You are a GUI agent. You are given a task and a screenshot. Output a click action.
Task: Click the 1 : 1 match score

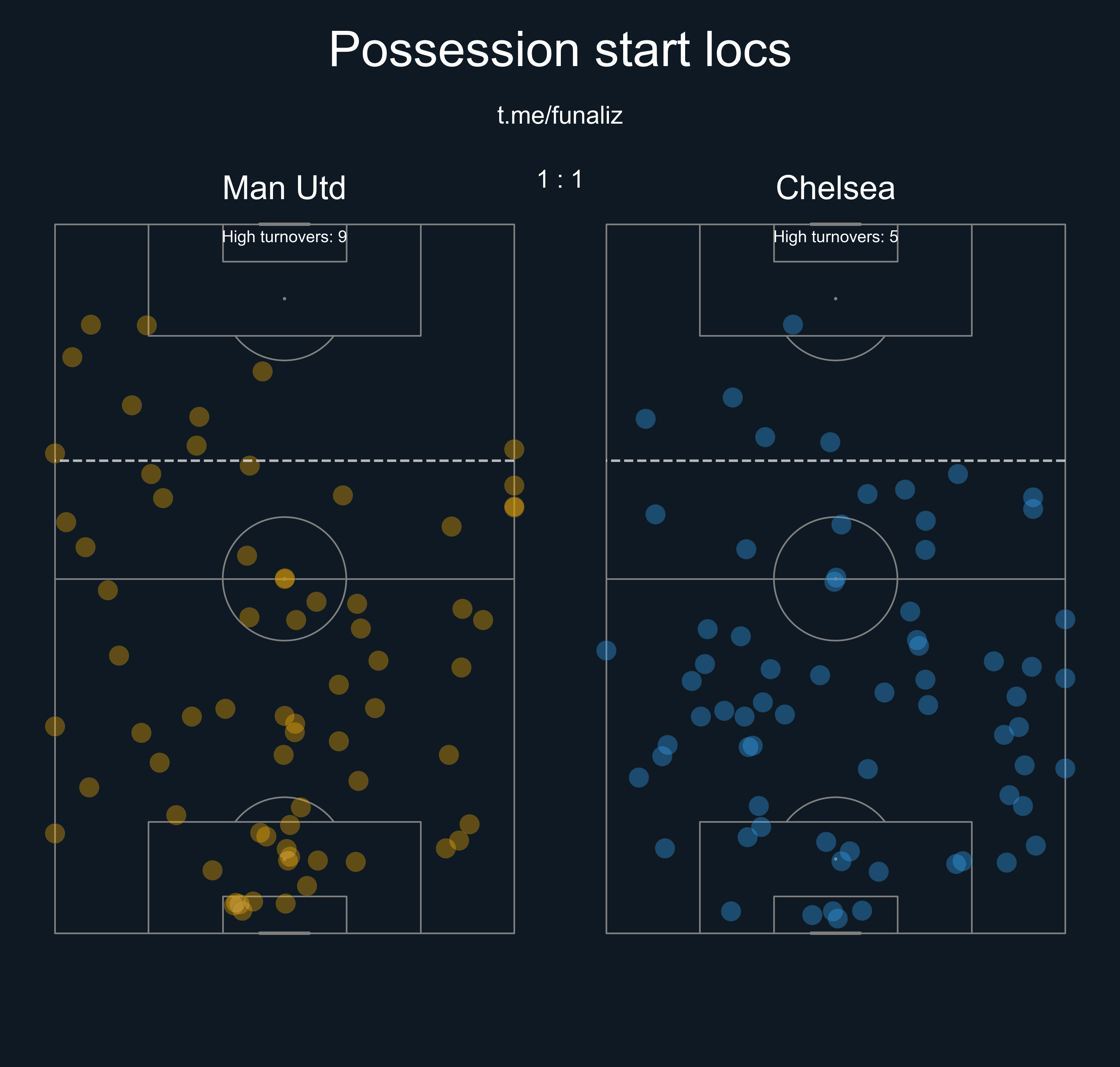[559, 180]
